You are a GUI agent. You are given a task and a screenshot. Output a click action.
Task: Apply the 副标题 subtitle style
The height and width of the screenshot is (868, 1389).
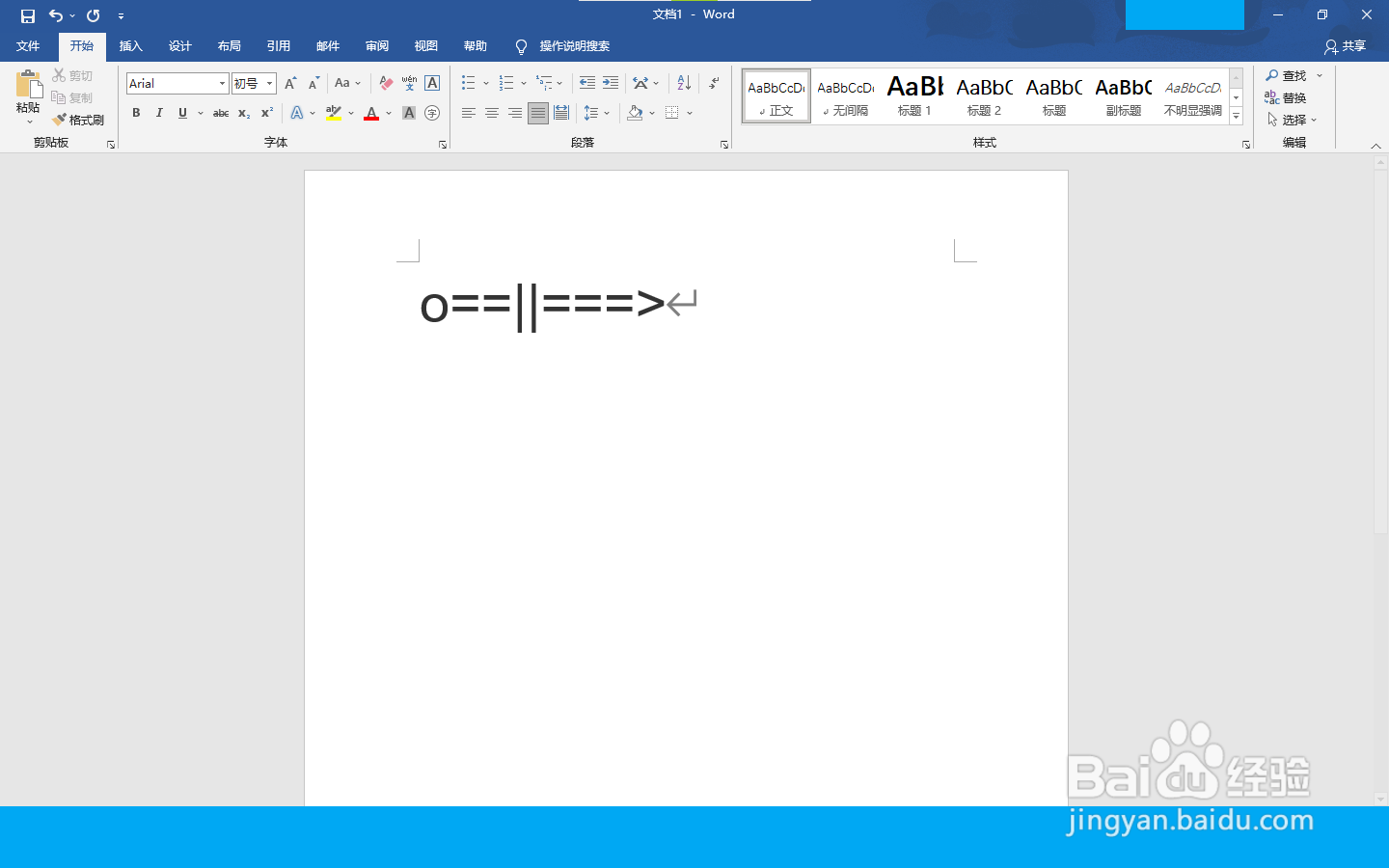pyautogui.click(x=1123, y=96)
